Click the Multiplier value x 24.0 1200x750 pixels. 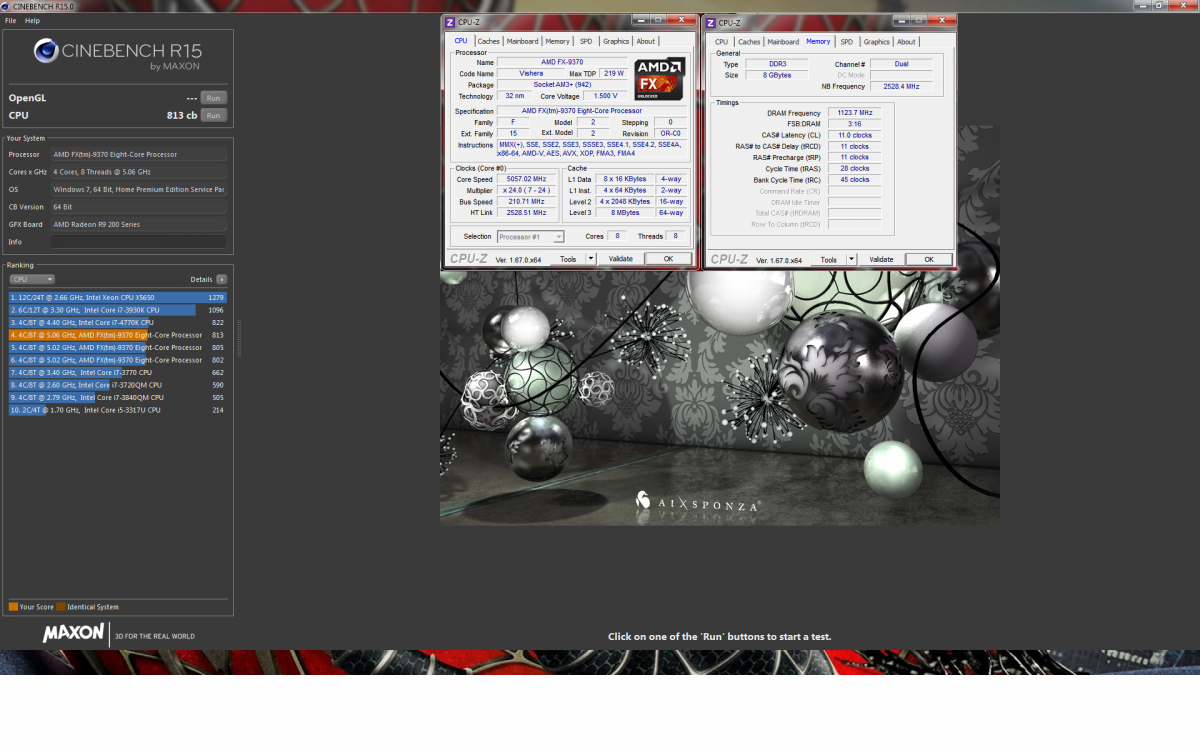[x=528, y=190]
